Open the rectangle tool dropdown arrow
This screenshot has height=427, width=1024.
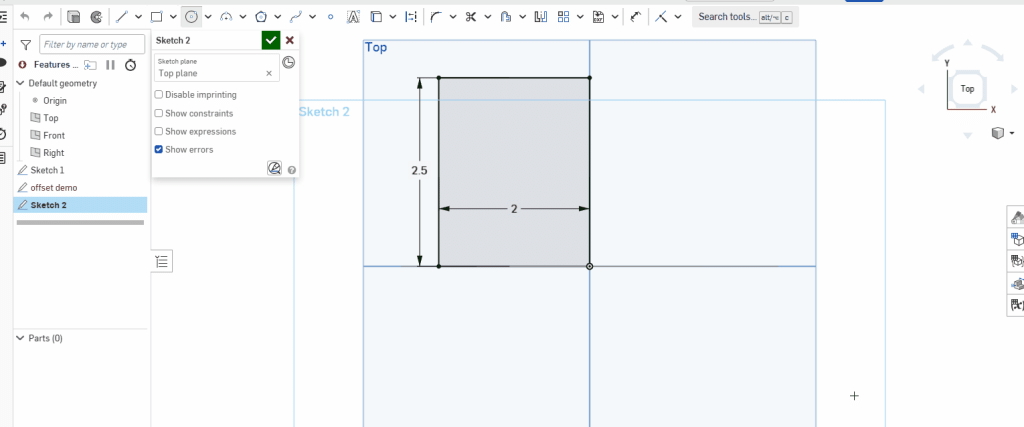(x=173, y=17)
